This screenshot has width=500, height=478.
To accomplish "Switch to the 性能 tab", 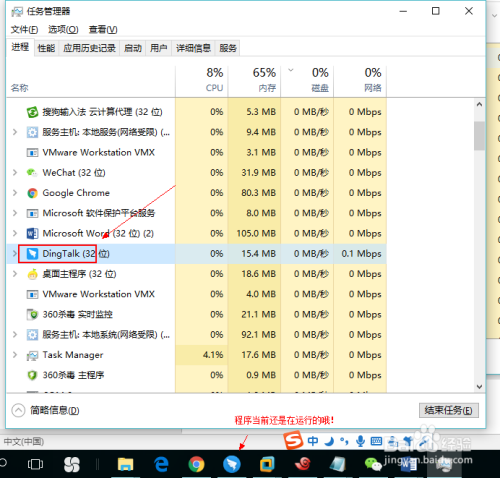I will pyautogui.click(x=46, y=49).
